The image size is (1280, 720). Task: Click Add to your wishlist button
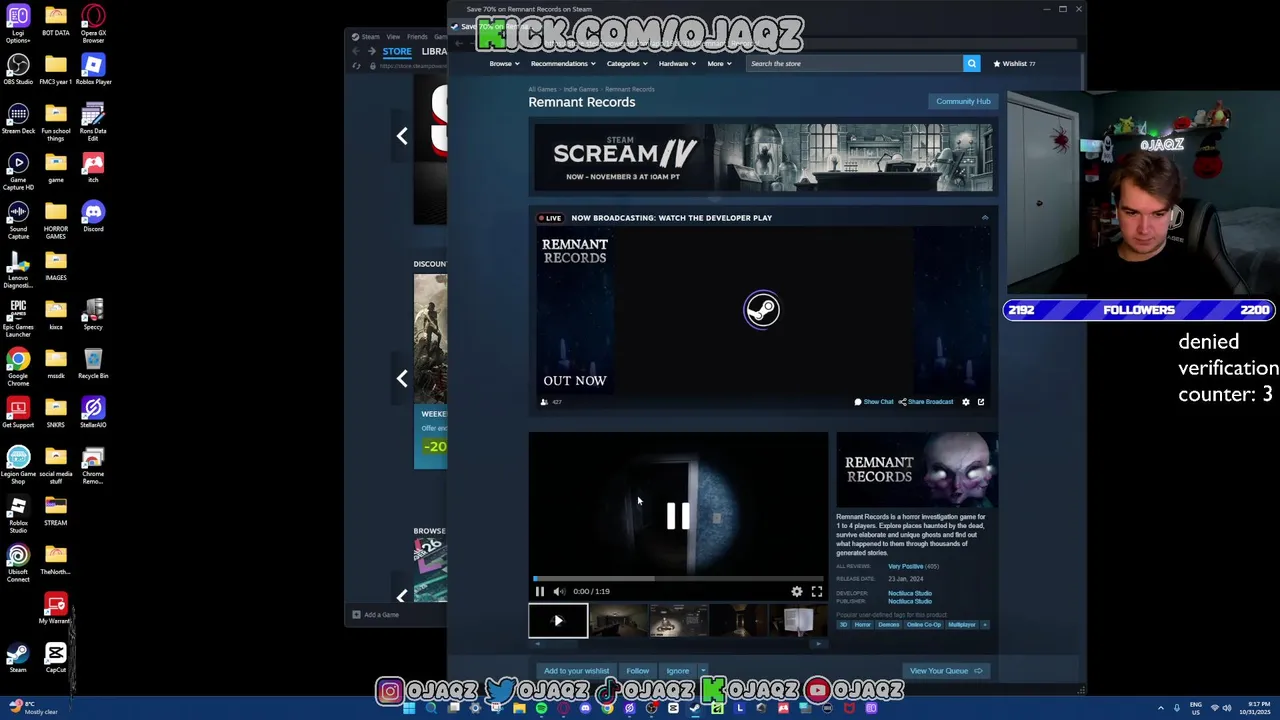[x=576, y=671]
